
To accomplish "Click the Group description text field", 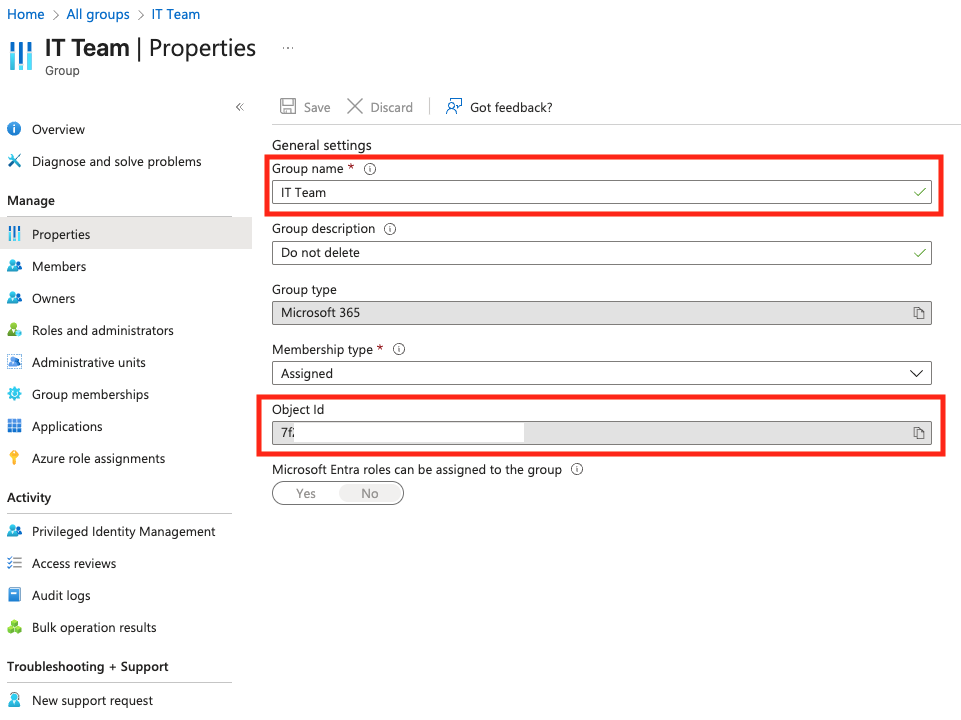I will click(590, 253).
